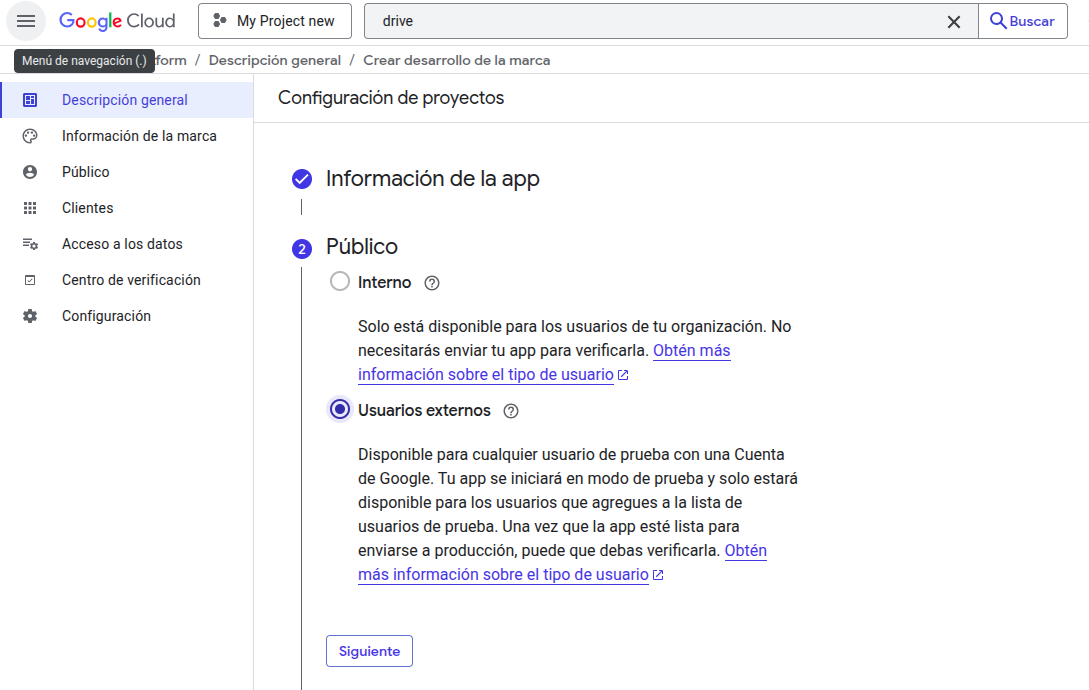1089x690 pixels.
Task: Click the gear icon for Configuración
Action: coord(30,316)
